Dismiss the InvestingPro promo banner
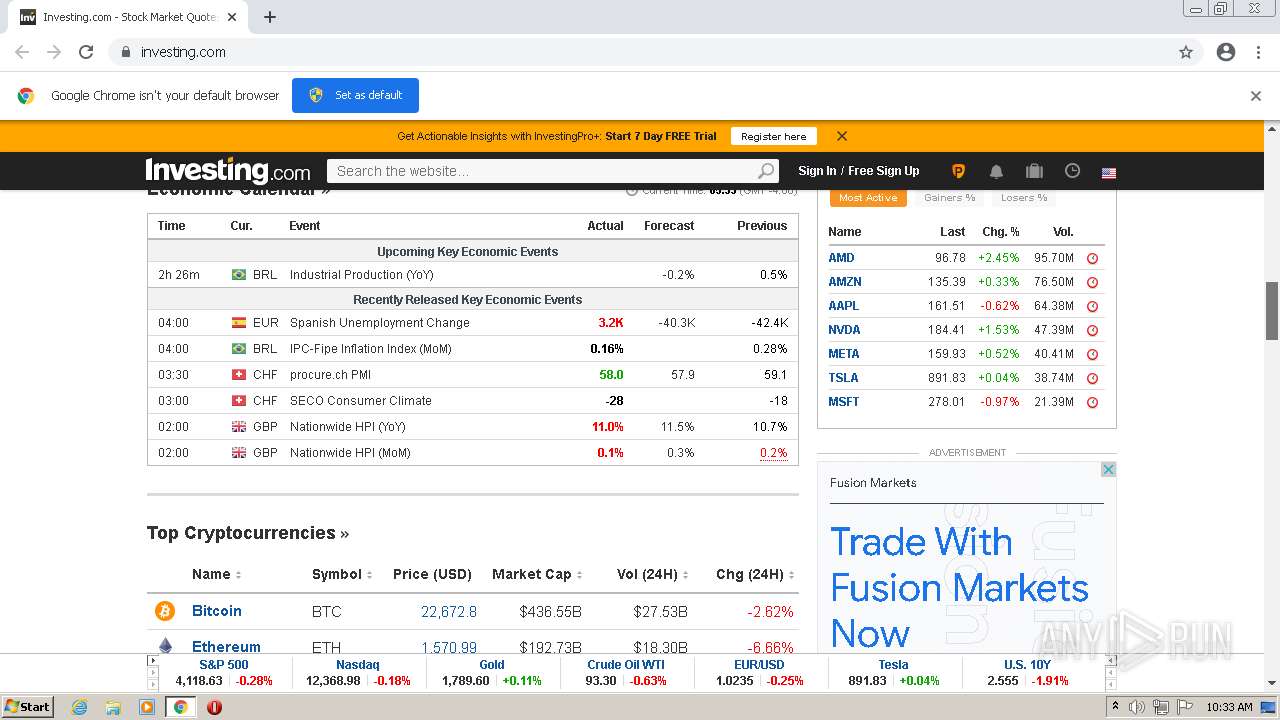Image resolution: width=1280 pixels, height=720 pixels. pos(842,136)
